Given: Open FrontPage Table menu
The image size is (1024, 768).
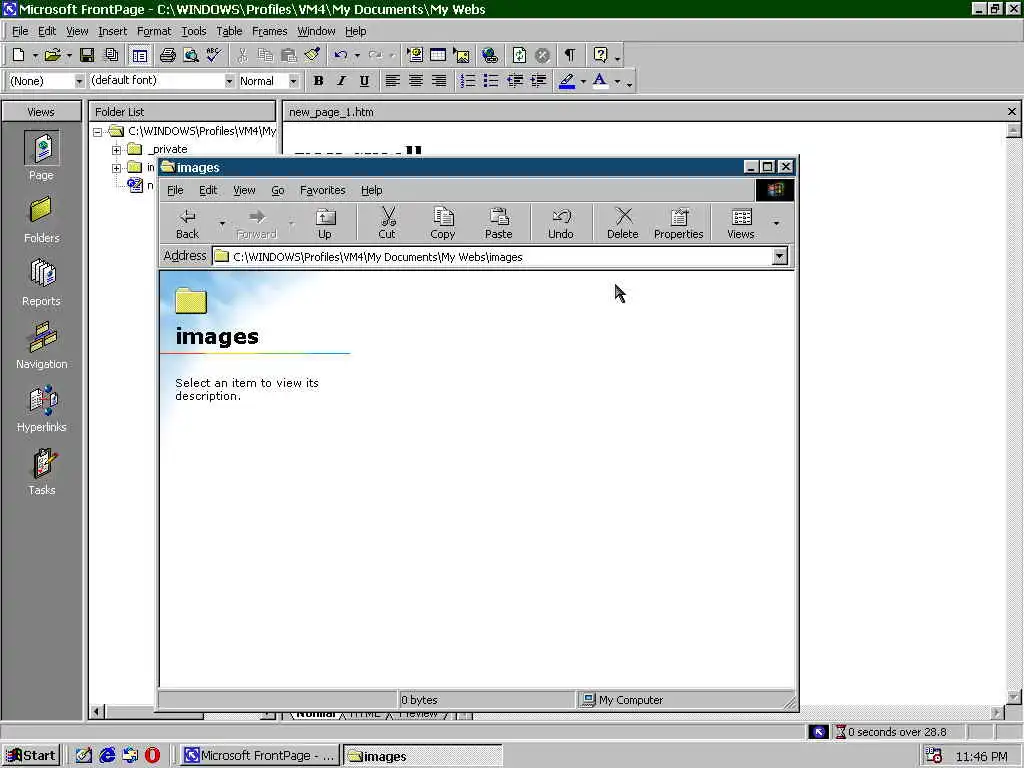Looking at the screenshot, I should (x=229, y=31).
